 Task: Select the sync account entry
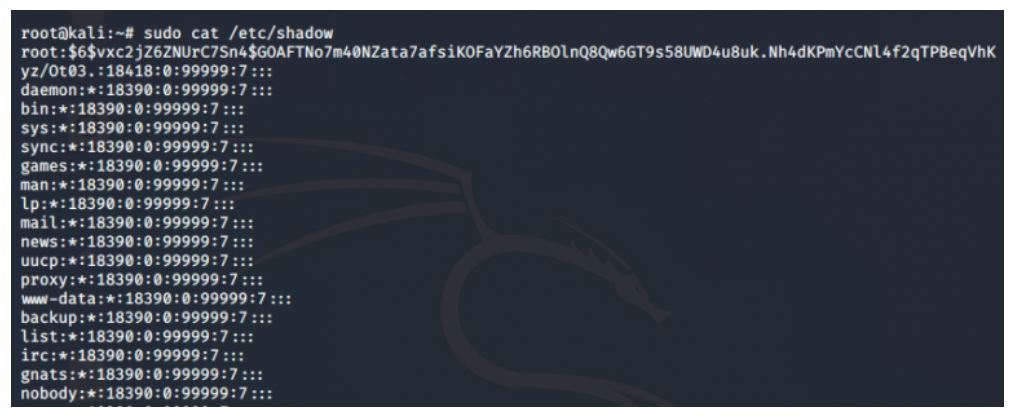137,147
